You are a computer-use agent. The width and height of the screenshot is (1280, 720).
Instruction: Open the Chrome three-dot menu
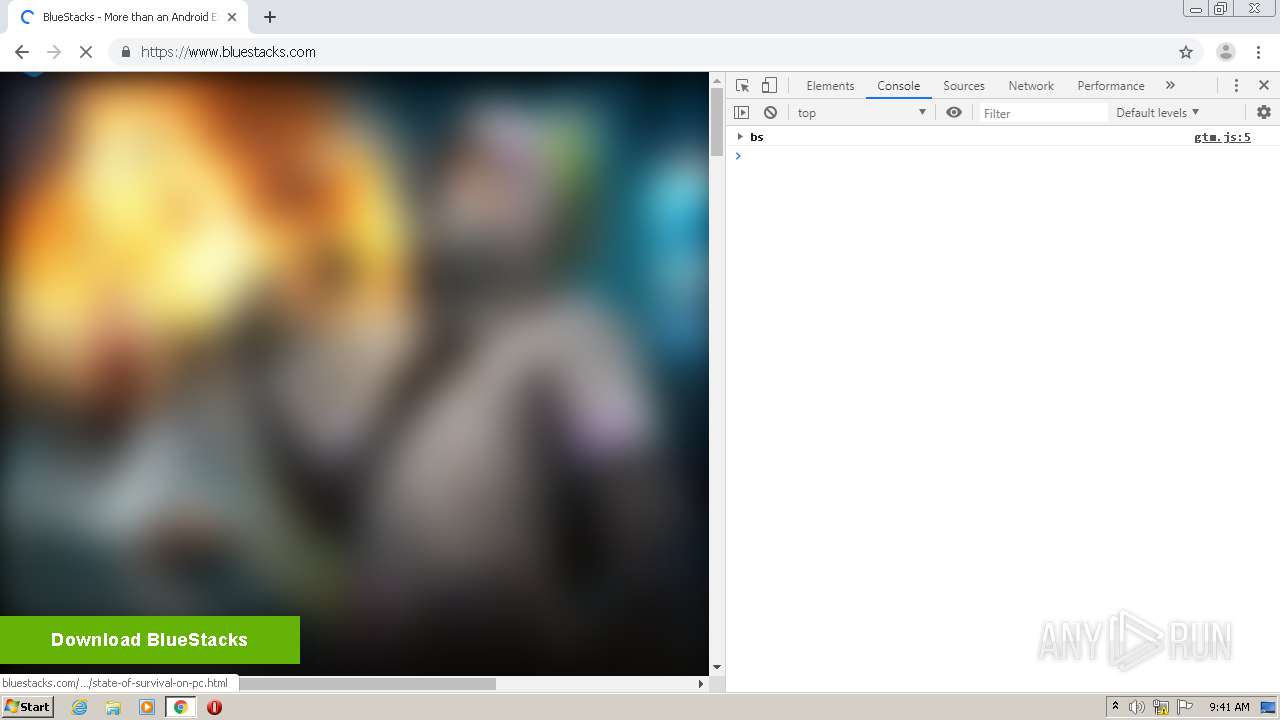(x=1258, y=52)
